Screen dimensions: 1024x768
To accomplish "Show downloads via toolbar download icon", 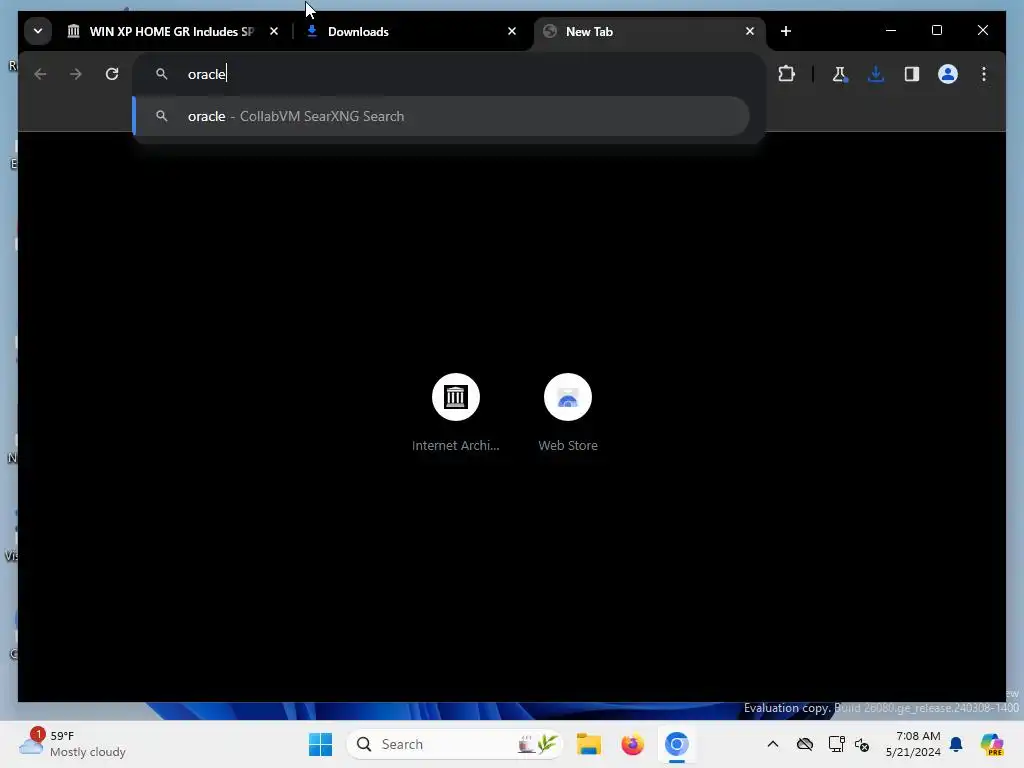I will pyautogui.click(x=876, y=74).
